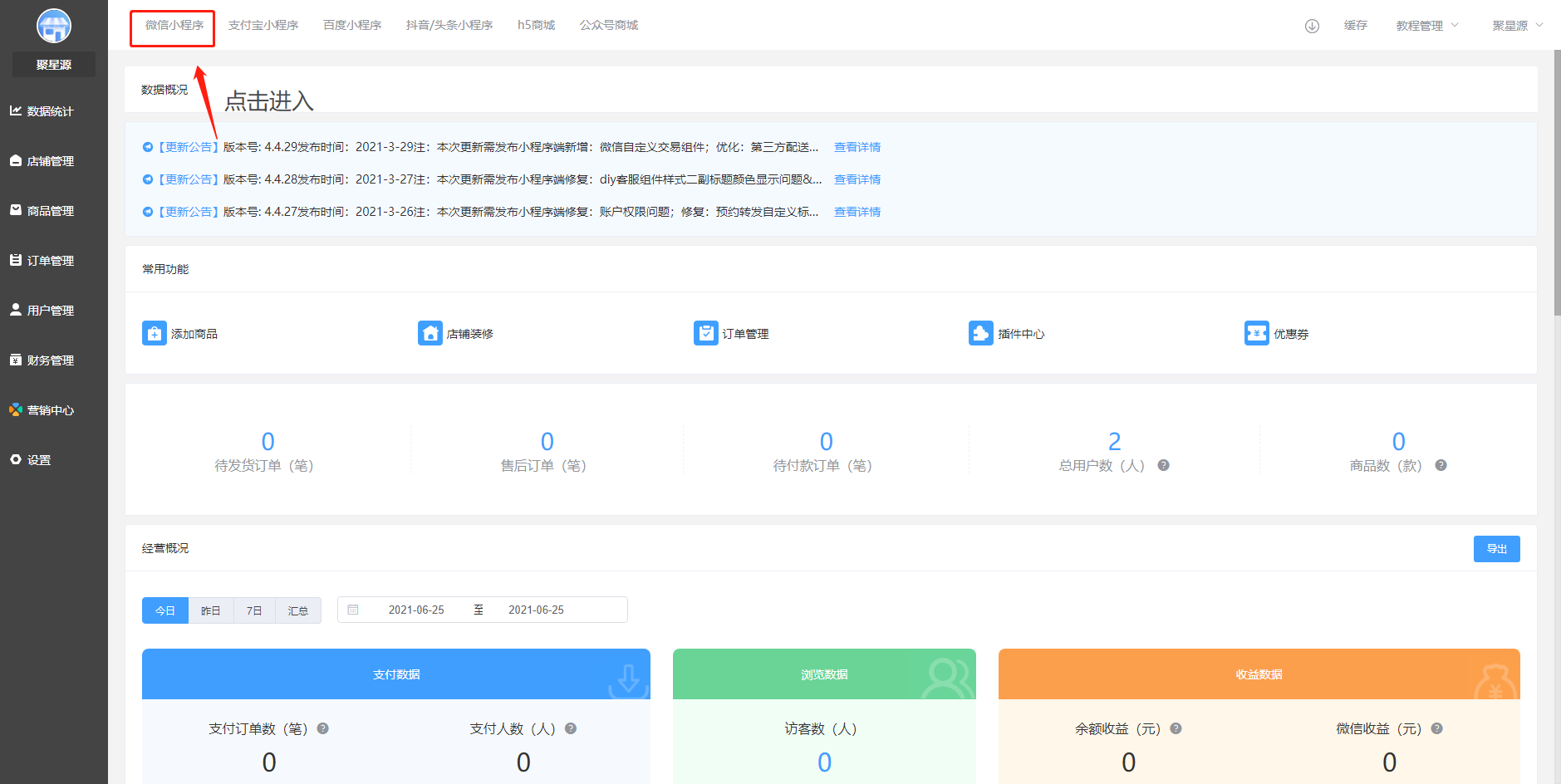Click help icon next to 商品数
This screenshot has height=784, width=1561.
pyautogui.click(x=1441, y=465)
